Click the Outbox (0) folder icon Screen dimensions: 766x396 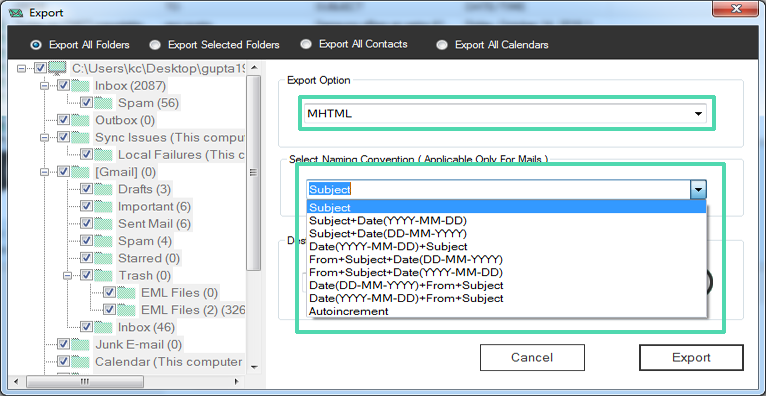tap(81, 120)
